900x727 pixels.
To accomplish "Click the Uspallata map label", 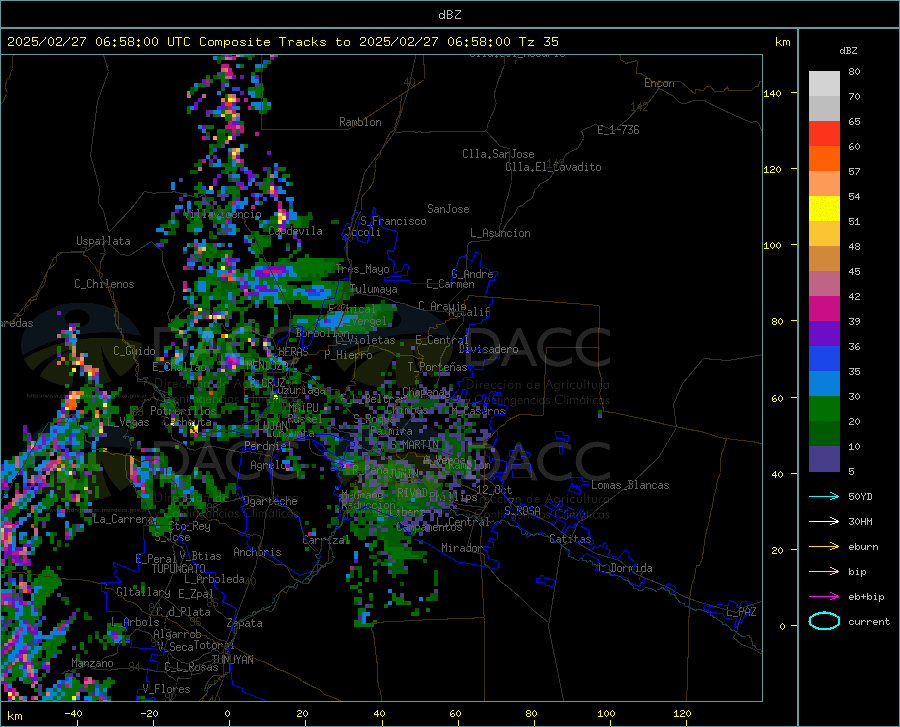I will point(103,241).
